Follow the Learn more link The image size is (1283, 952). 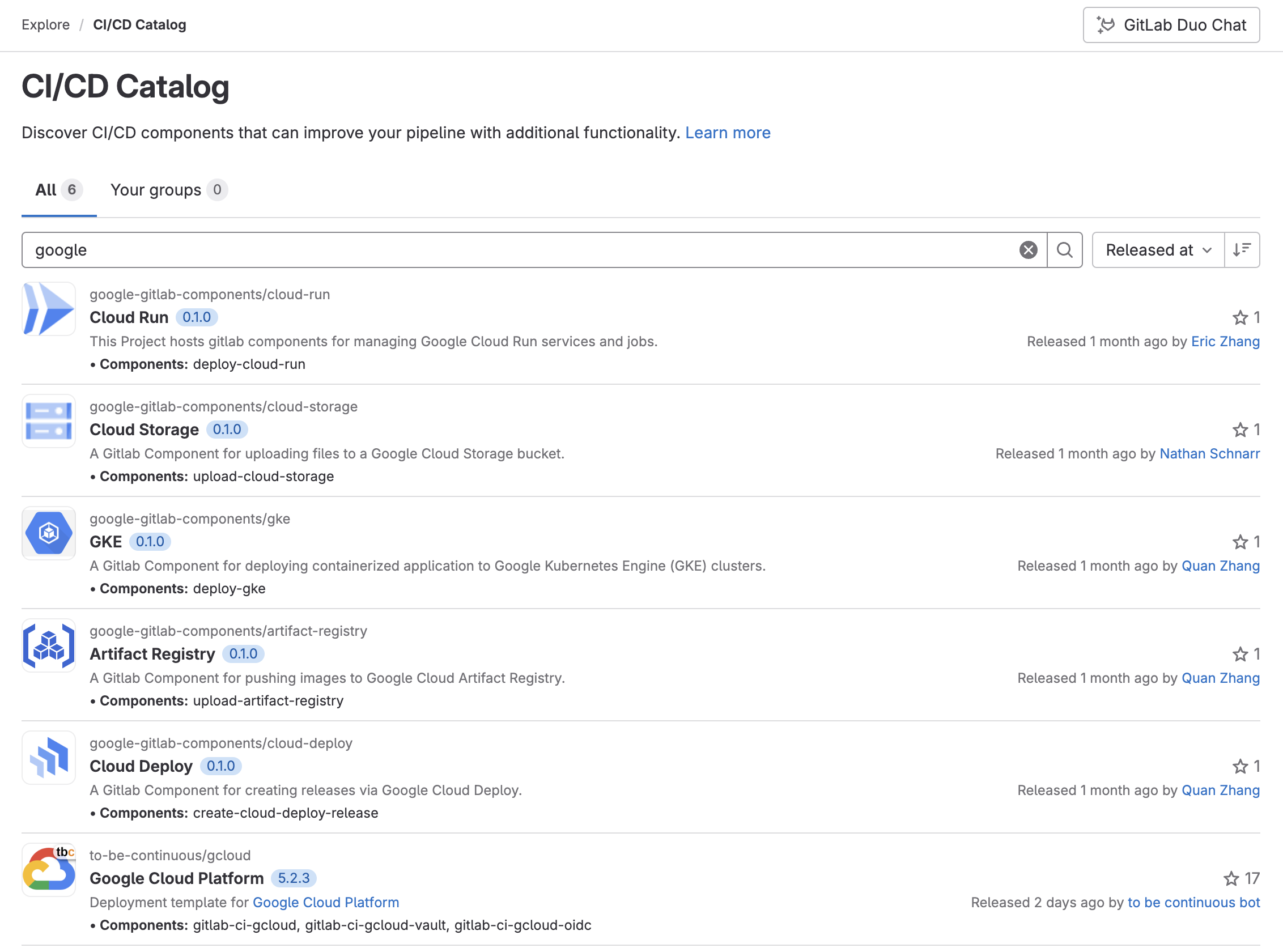tap(728, 133)
